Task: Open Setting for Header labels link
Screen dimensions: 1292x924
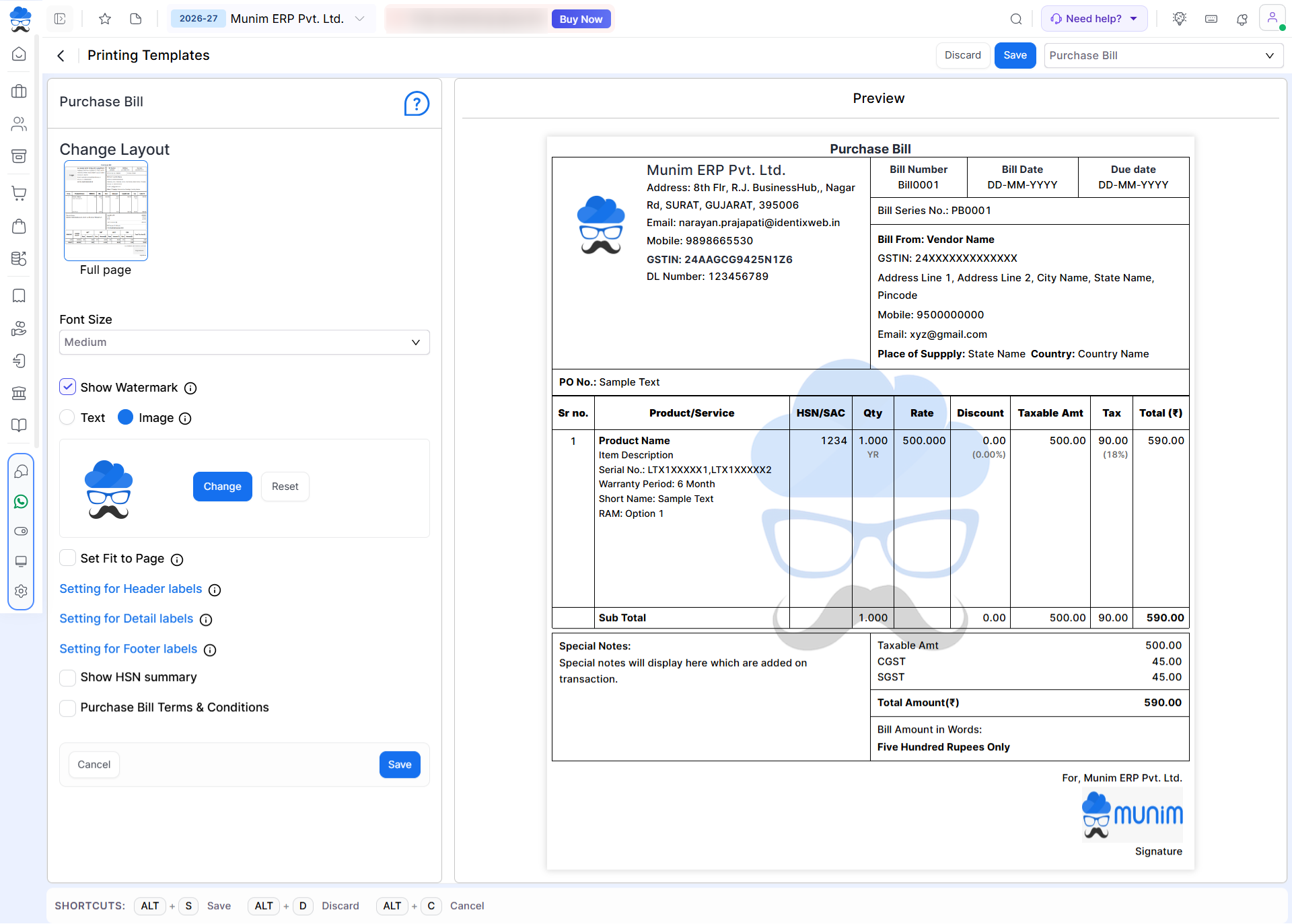Action: click(131, 589)
